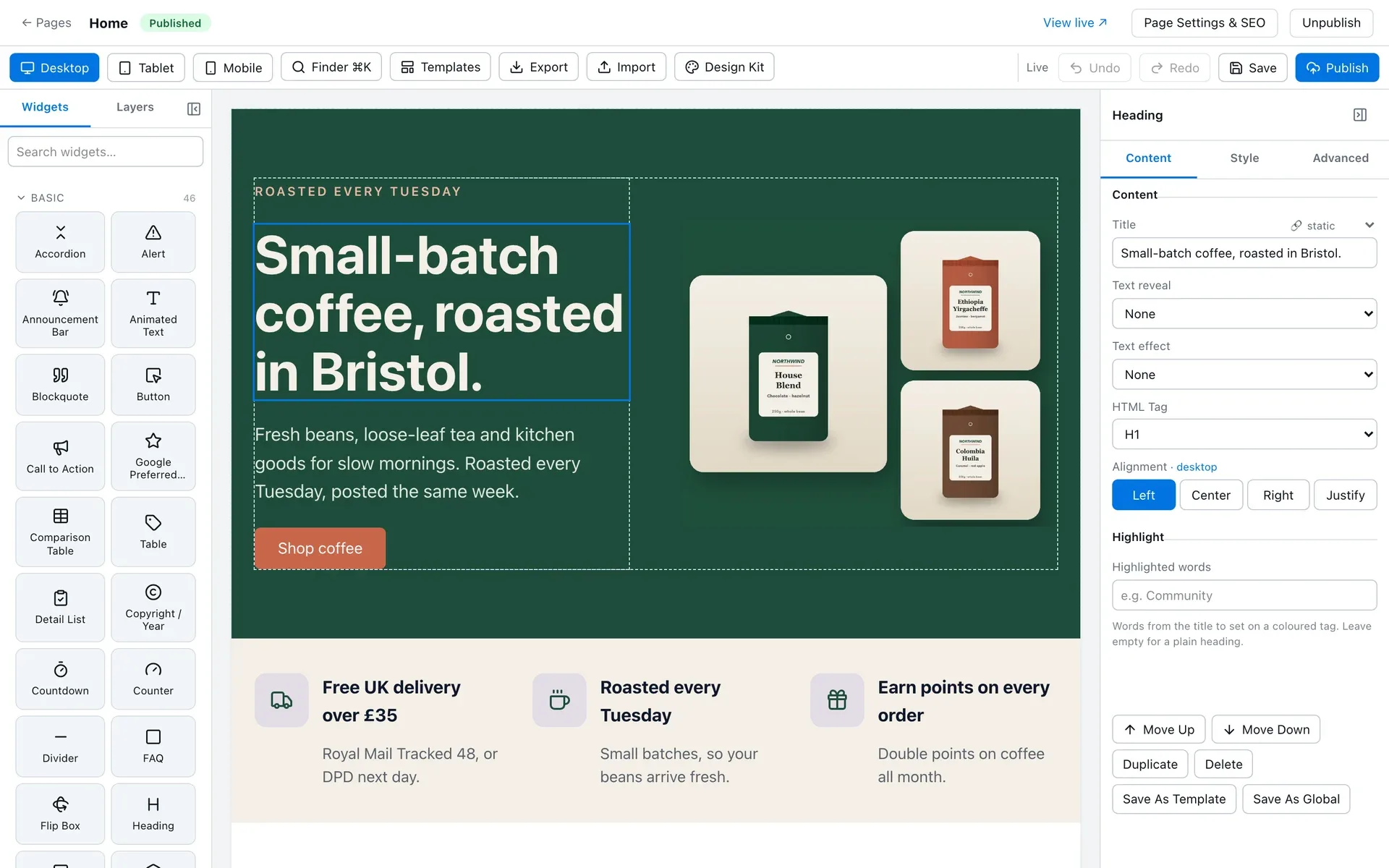Add the Counter widget
This screenshot has width=1389, height=868.
(x=153, y=678)
